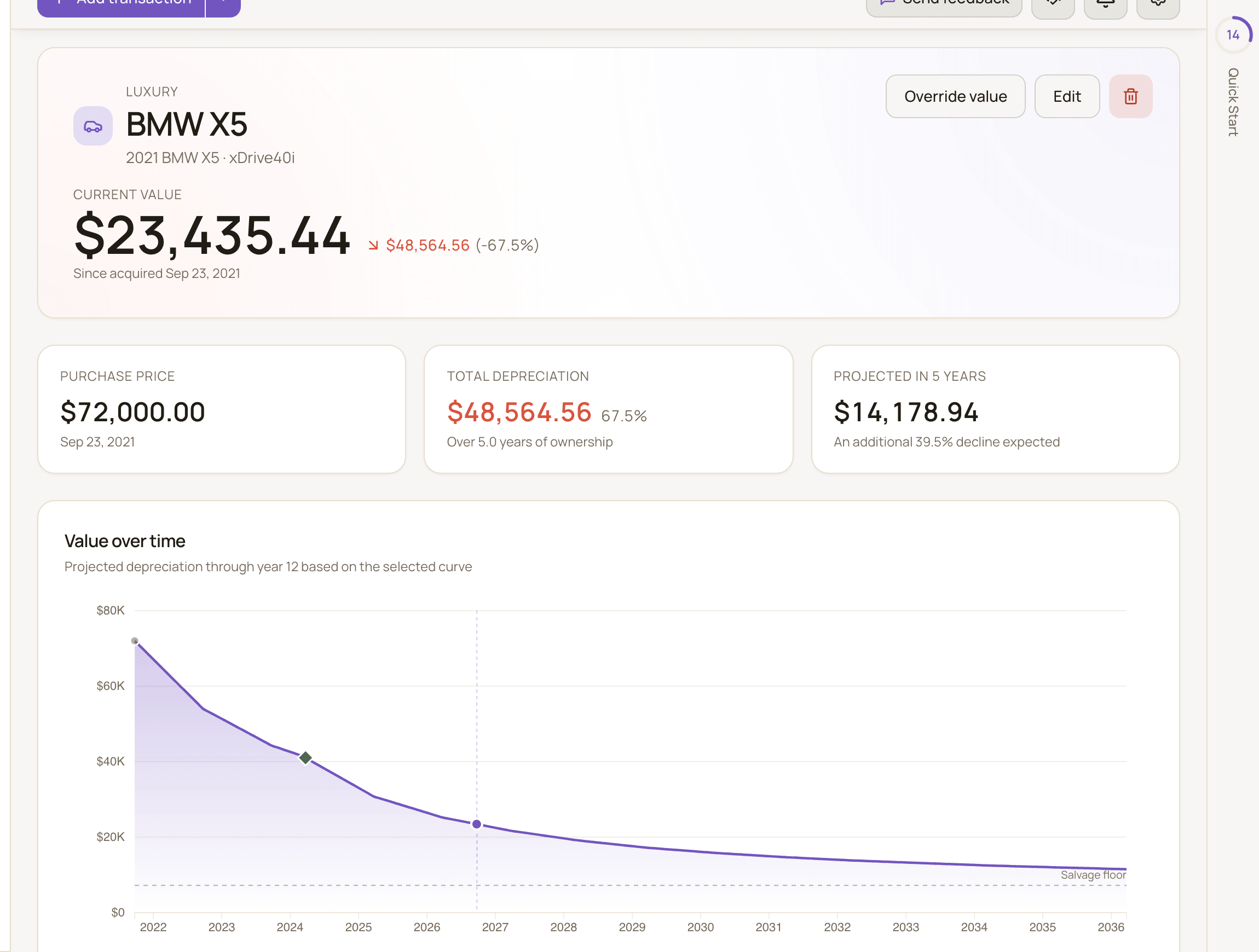Image resolution: width=1259 pixels, height=952 pixels.
Task: Click 'An additional 39.5% decline expected' text
Action: pos(946,442)
